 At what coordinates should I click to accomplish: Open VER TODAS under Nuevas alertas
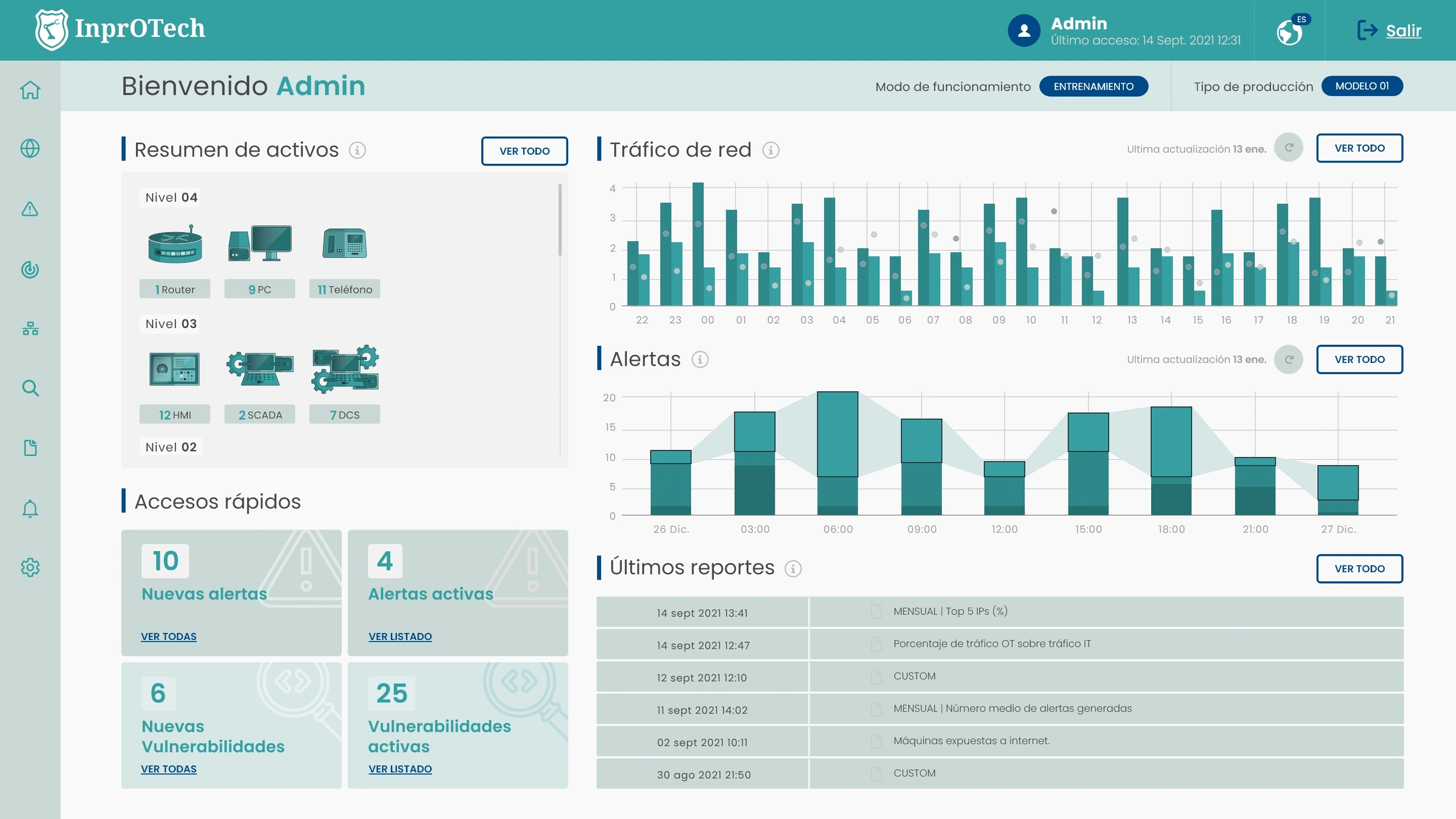168,636
